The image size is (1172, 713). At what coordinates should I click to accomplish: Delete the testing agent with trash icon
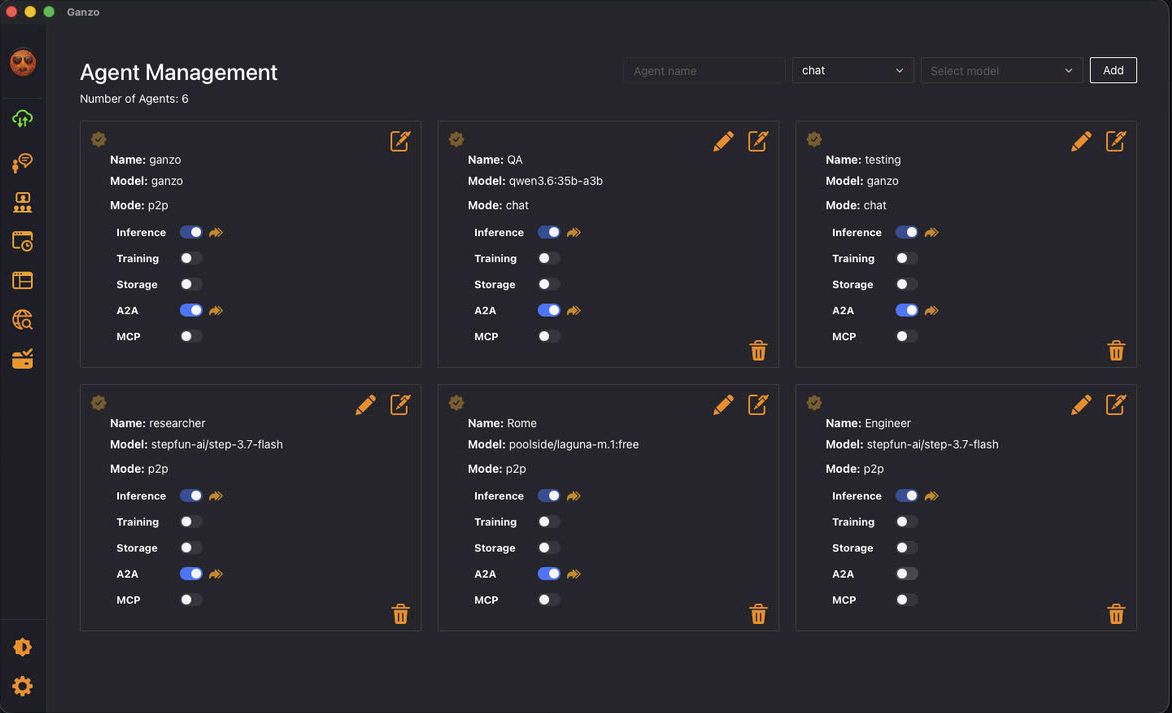(1116, 351)
